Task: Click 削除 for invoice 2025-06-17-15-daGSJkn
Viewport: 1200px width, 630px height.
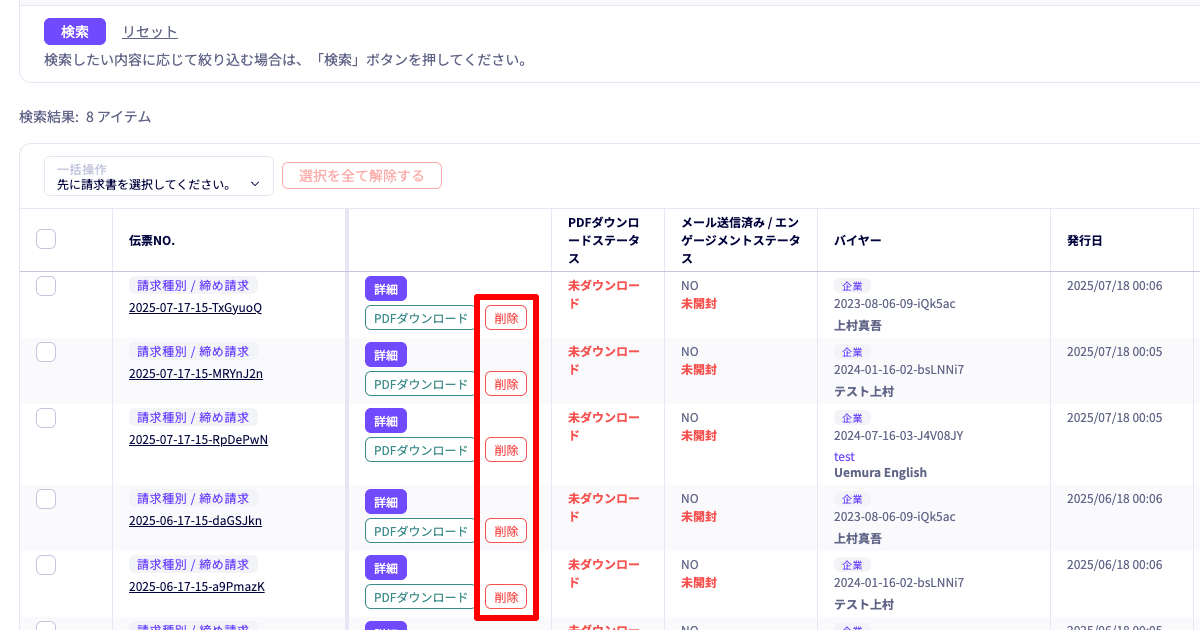Action: coord(506,531)
